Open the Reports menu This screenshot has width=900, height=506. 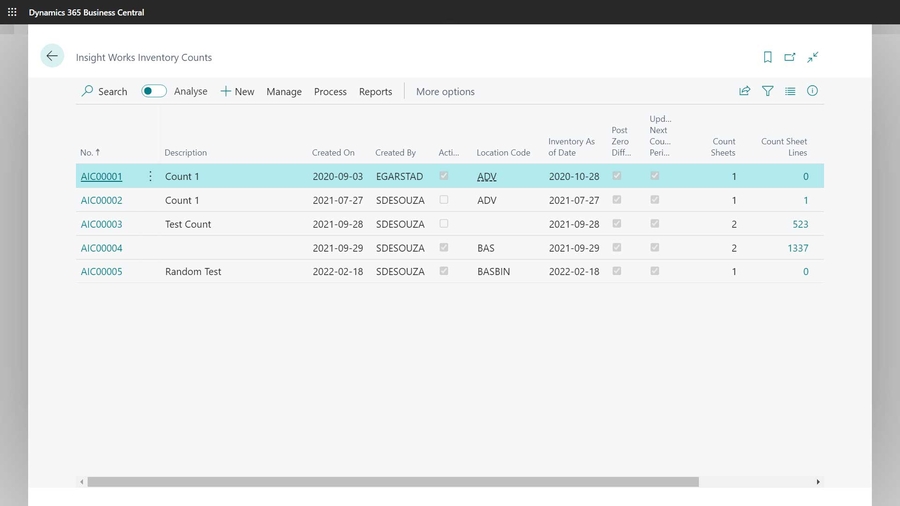tap(375, 92)
